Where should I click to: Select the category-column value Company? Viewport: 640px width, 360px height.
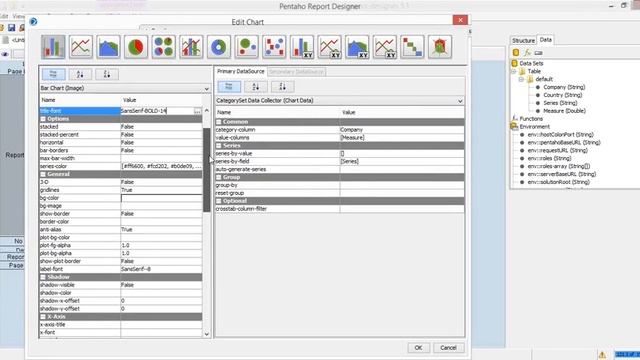click(402, 130)
